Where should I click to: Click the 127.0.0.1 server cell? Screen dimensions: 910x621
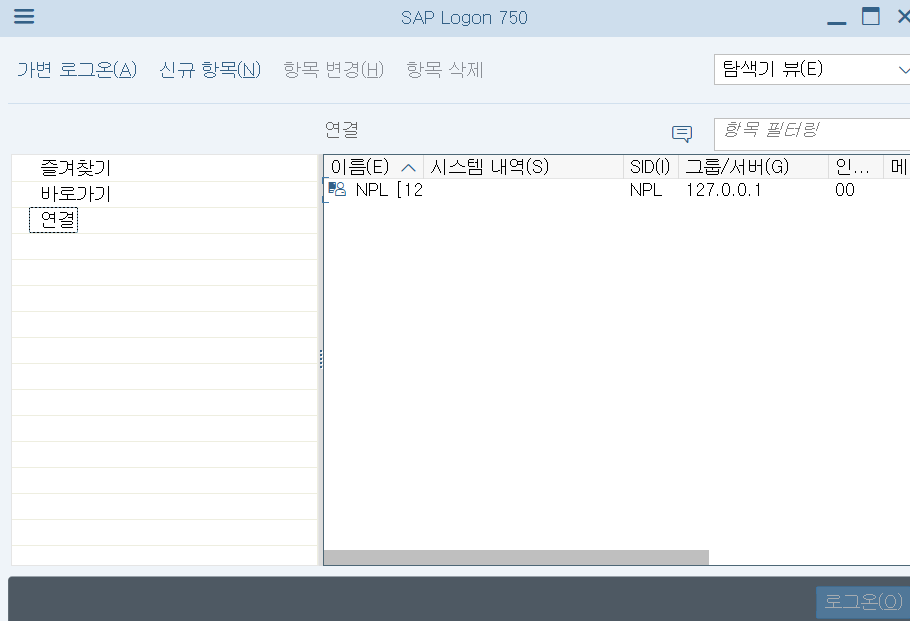point(723,190)
